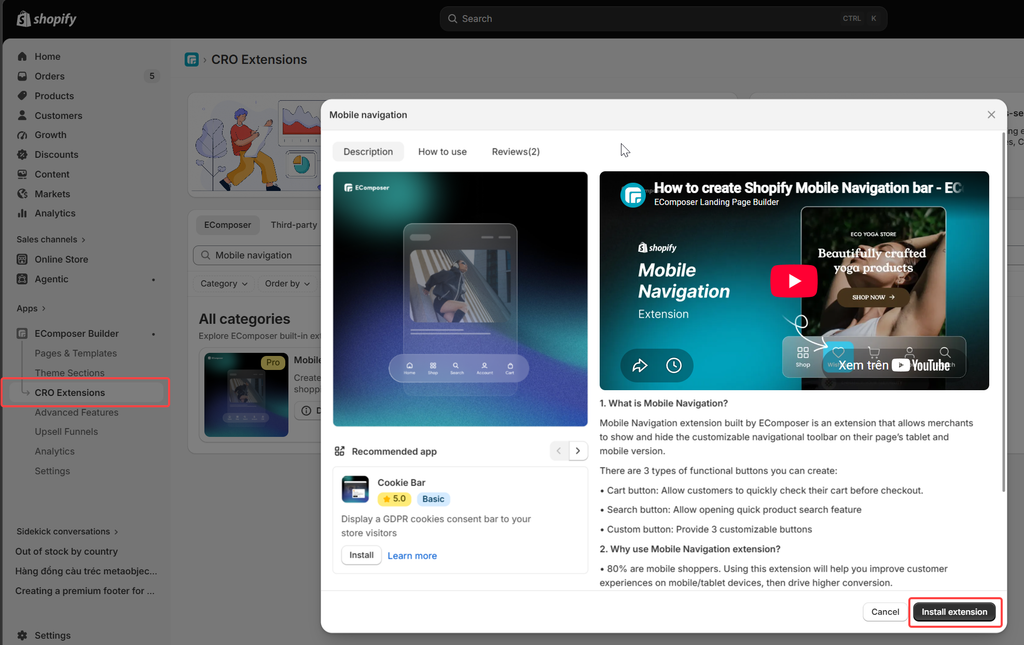The width and height of the screenshot is (1024, 645).
Task: Install the Cookie Bar app
Action: [361, 555]
